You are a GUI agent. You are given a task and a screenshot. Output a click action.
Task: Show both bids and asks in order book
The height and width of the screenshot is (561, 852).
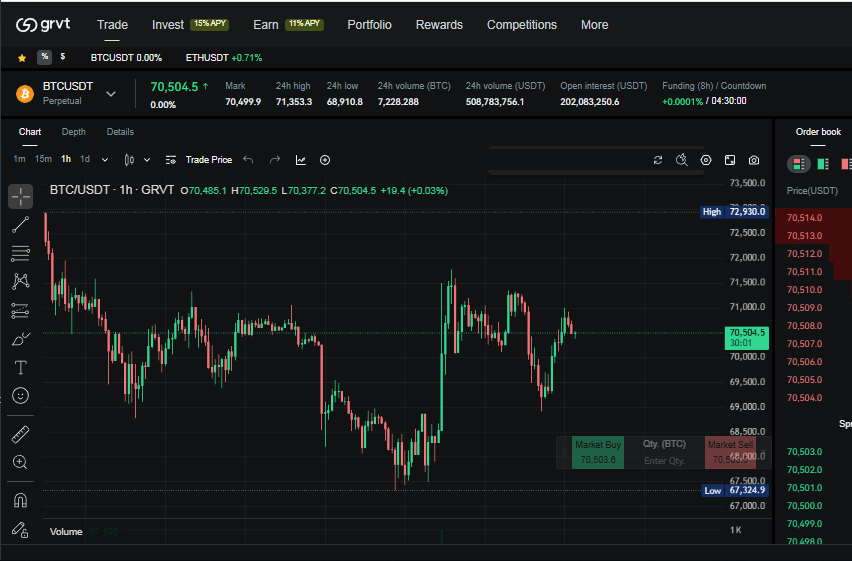(x=799, y=164)
